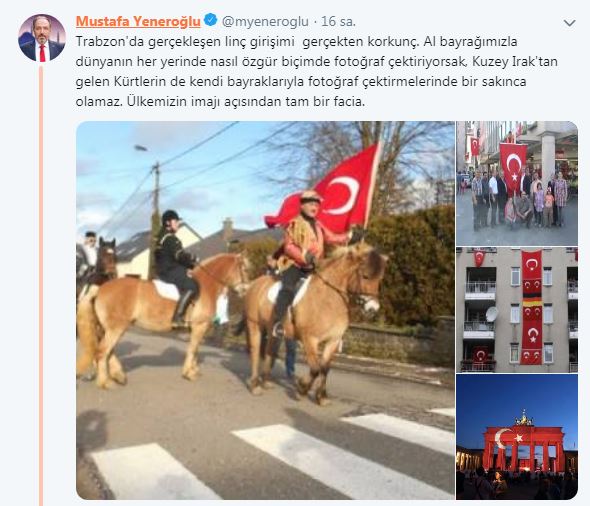590x506 pixels.
Task: Open the Brandenburg Gate illuminated photo
Action: pos(517,437)
